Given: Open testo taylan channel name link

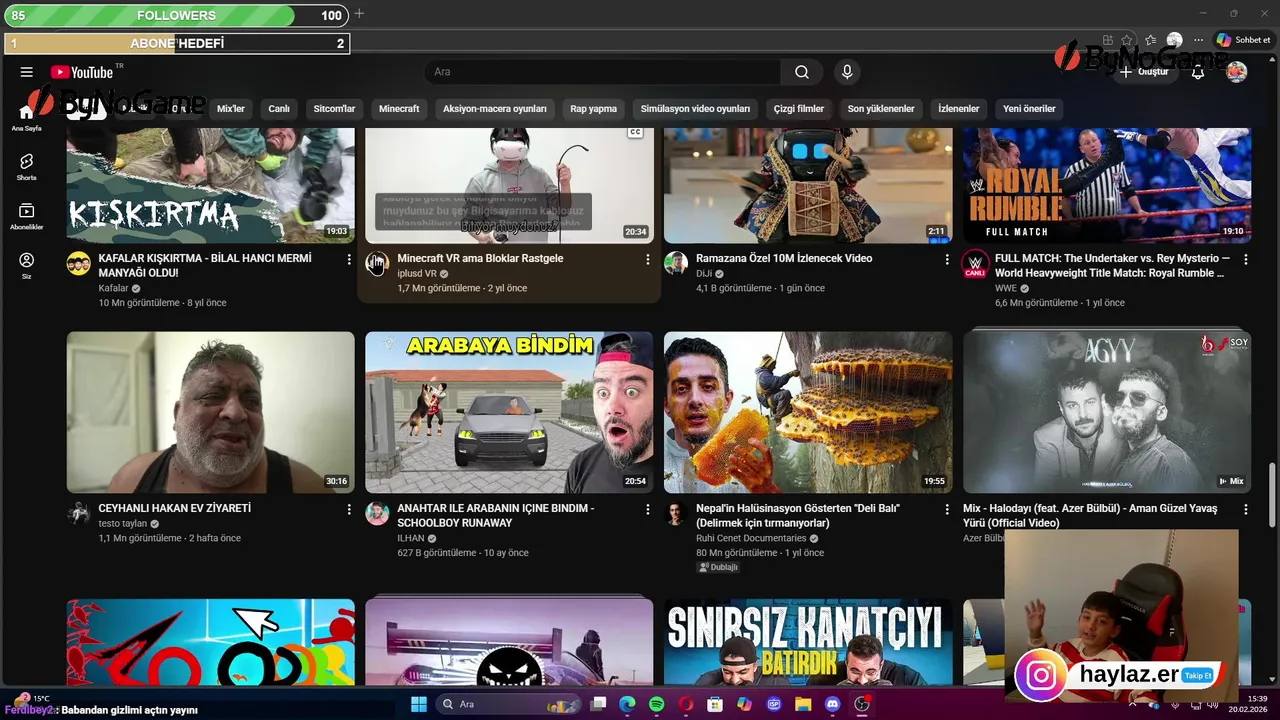Looking at the screenshot, I should (x=122, y=524).
